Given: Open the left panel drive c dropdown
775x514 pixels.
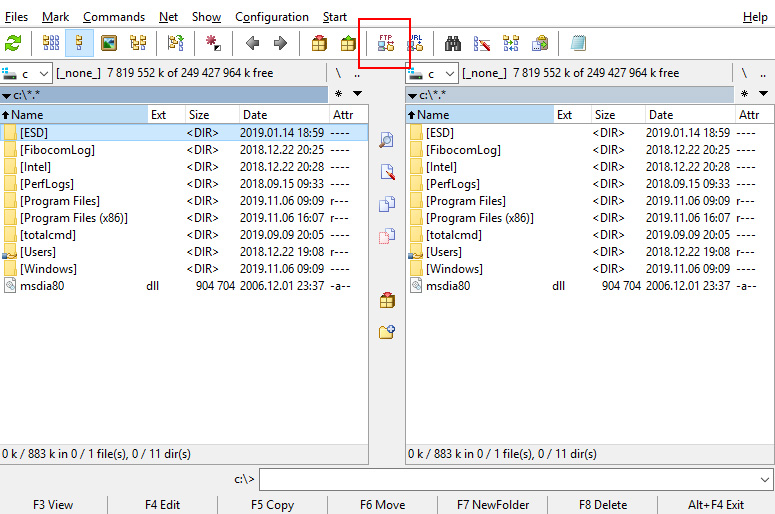Looking at the screenshot, I should (x=26, y=74).
